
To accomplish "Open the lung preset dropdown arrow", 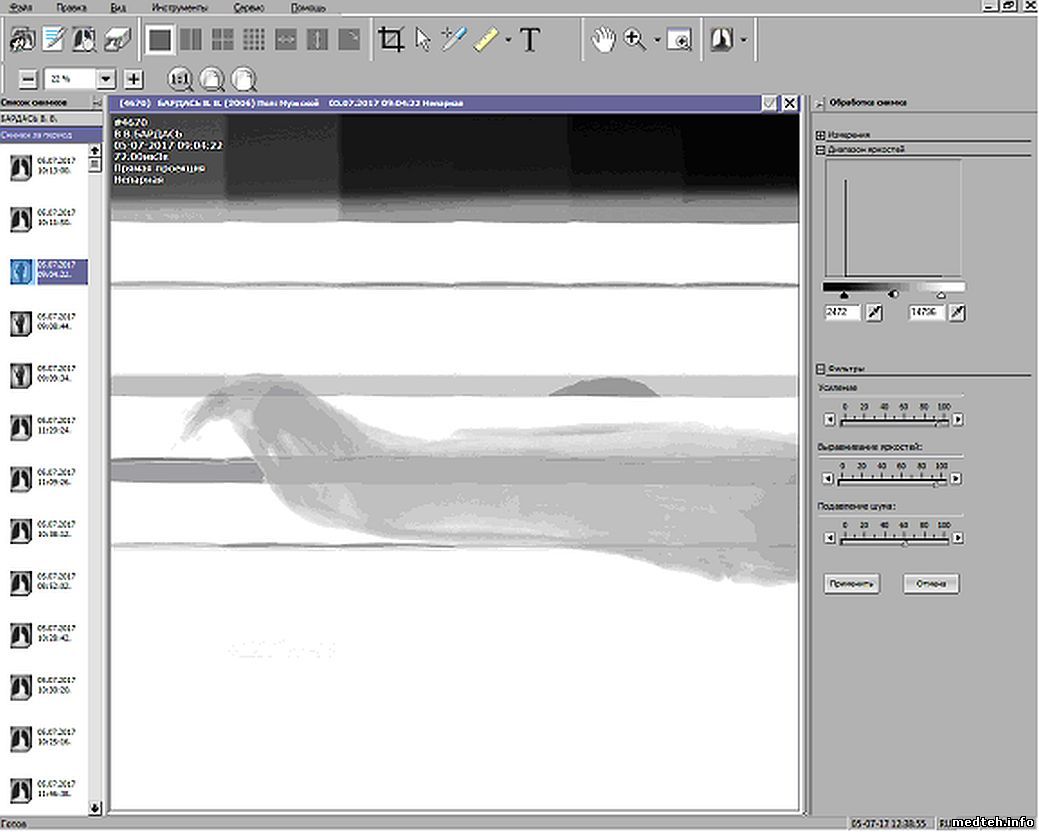I will [x=745, y=41].
